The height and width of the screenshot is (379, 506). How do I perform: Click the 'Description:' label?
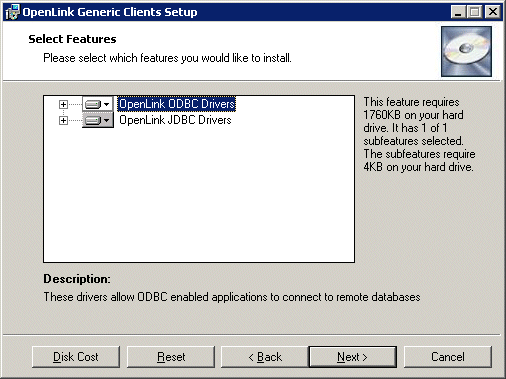coord(77,279)
